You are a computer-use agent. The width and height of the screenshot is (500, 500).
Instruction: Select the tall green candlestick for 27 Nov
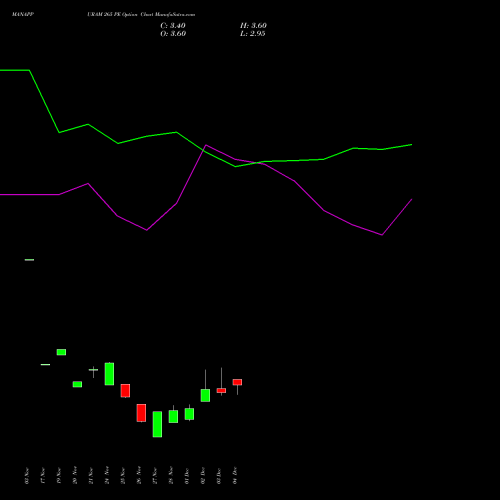[157, 424]
